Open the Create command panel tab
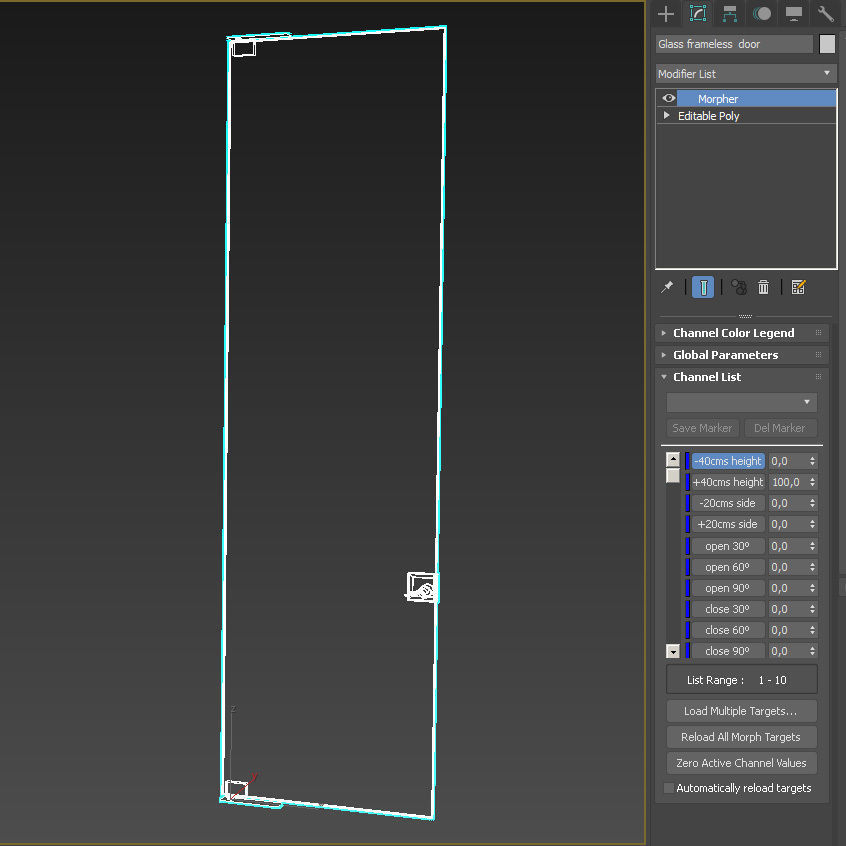 pyautogui.click(x=666, y=13)
